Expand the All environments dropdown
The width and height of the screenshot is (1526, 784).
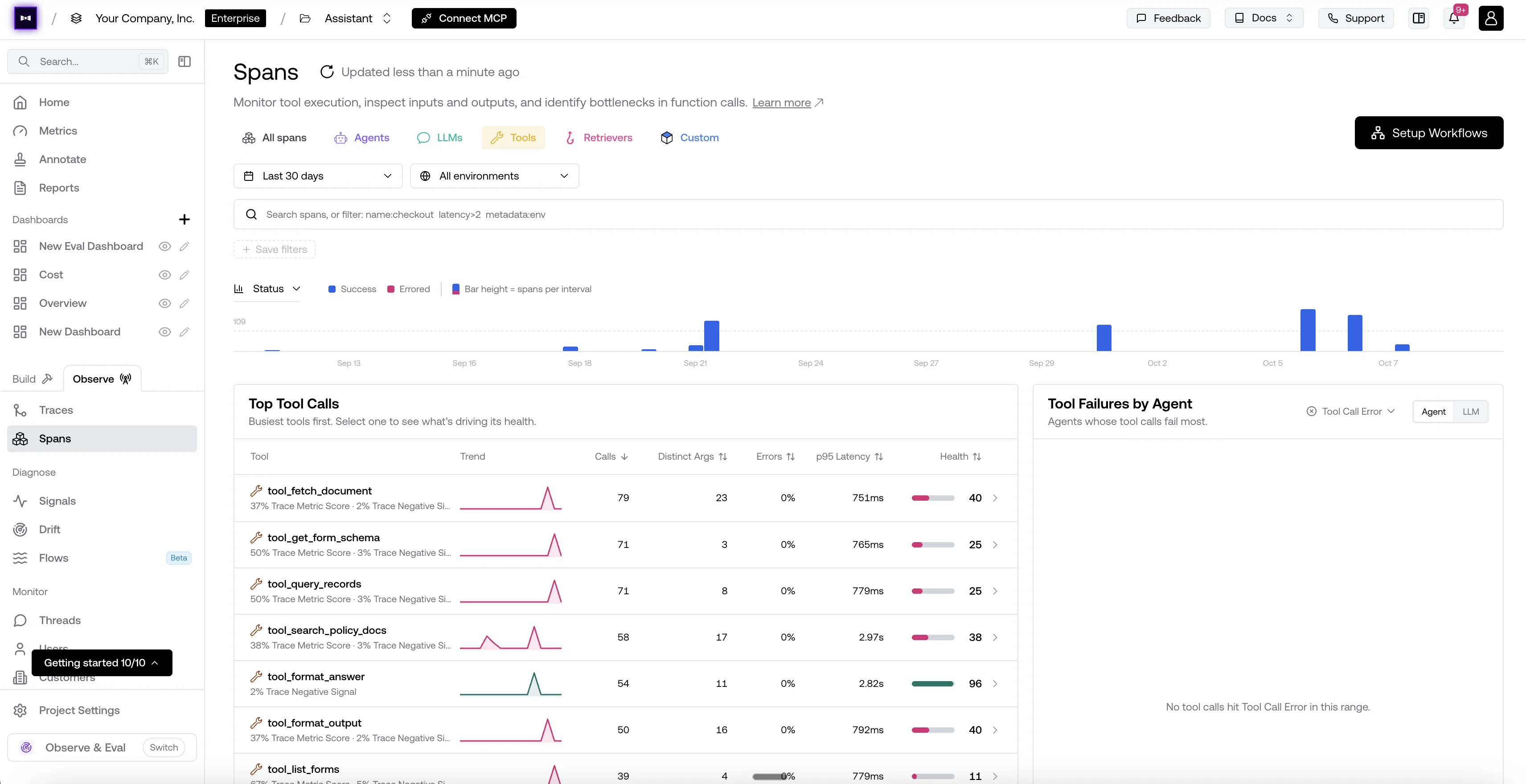(x=494, y=176)
